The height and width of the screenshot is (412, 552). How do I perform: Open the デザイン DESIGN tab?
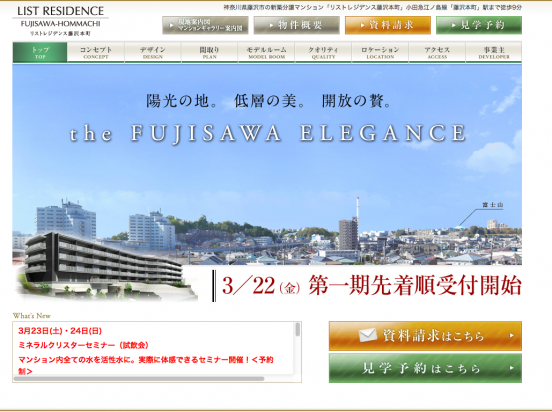[153, 52]
